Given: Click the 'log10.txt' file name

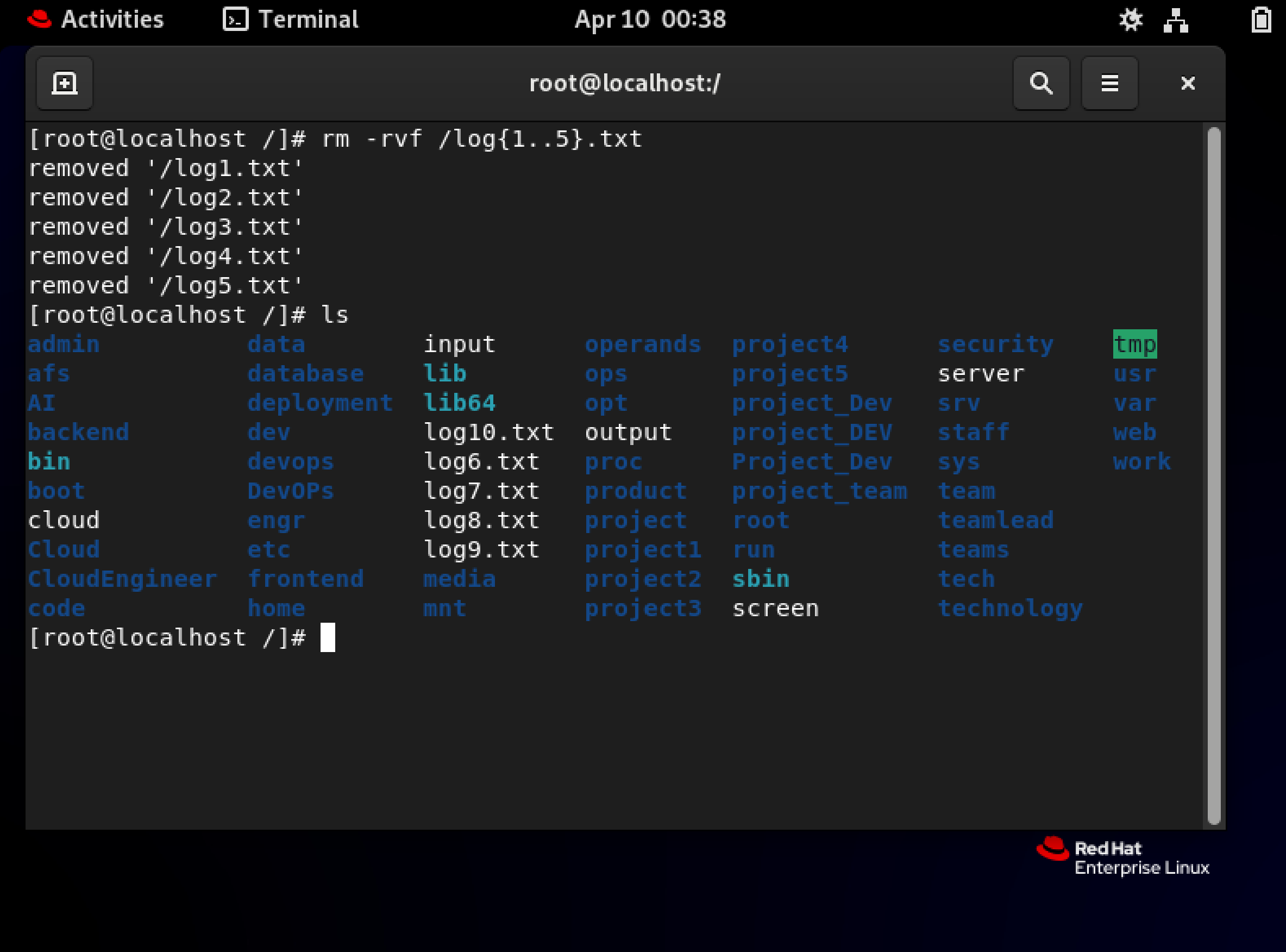Looking at the screenshot, I should coord(488,433).
